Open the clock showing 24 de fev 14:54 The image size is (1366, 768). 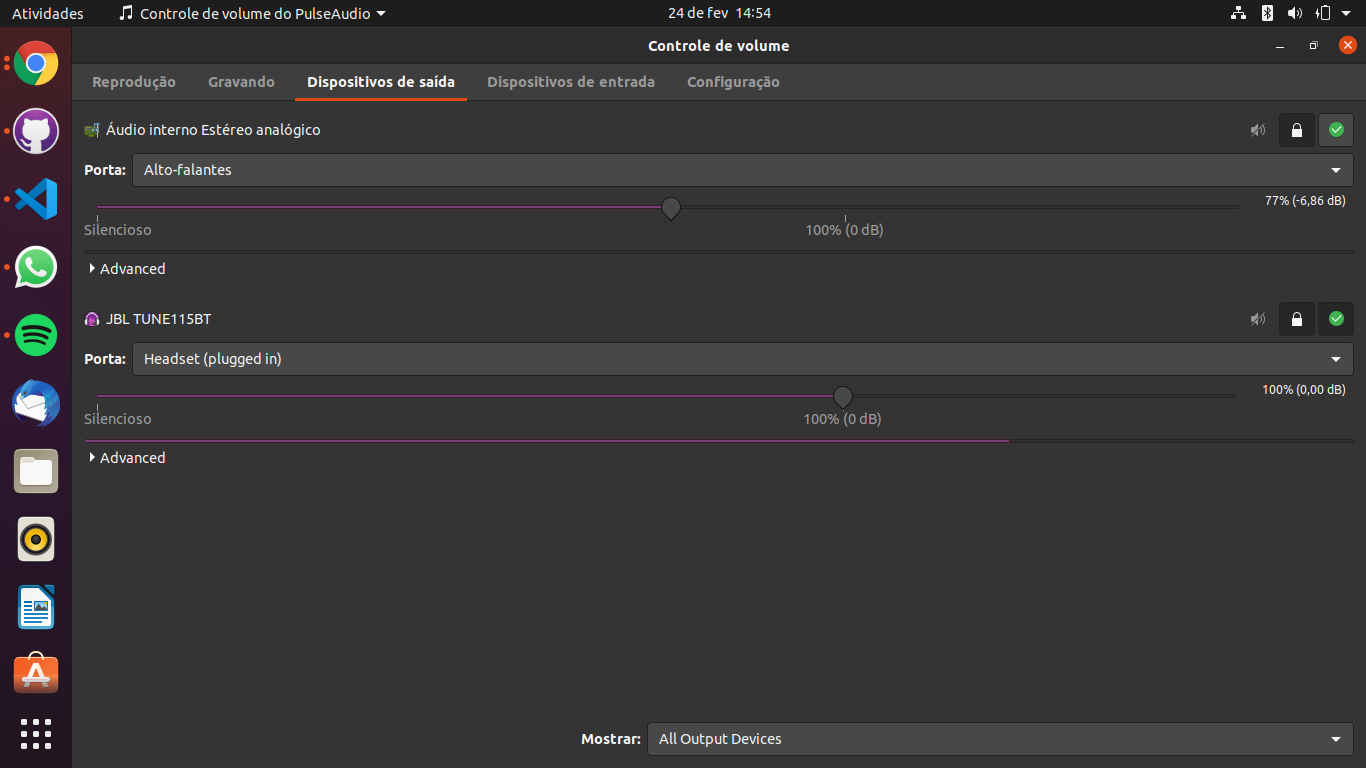point(720,14)
